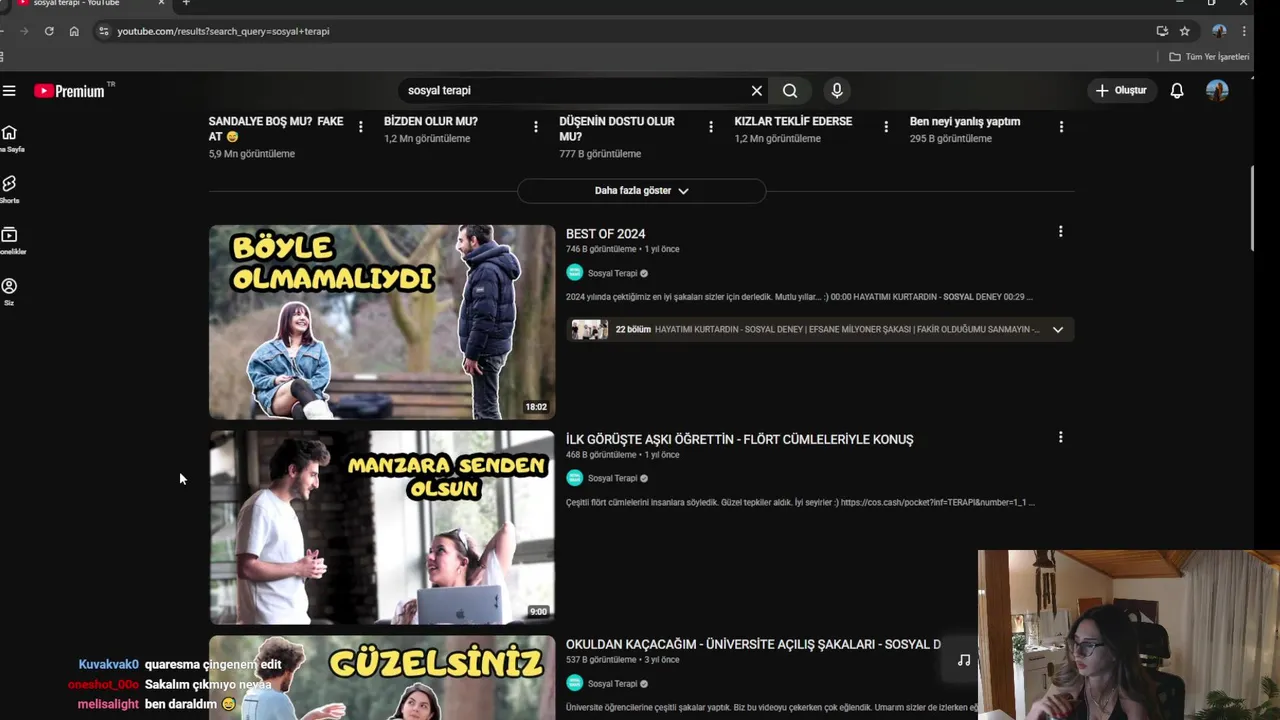Open options for Ben neyi yanlış yaptım short
Image resolution: width=1280 pixels, height=720 pixels.
click(x=1061, y=127)
